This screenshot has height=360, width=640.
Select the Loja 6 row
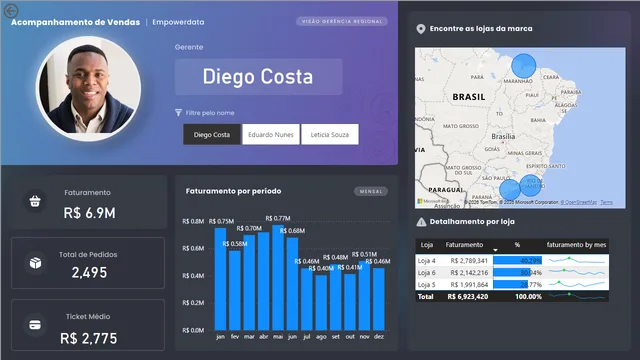click(512, 272)
